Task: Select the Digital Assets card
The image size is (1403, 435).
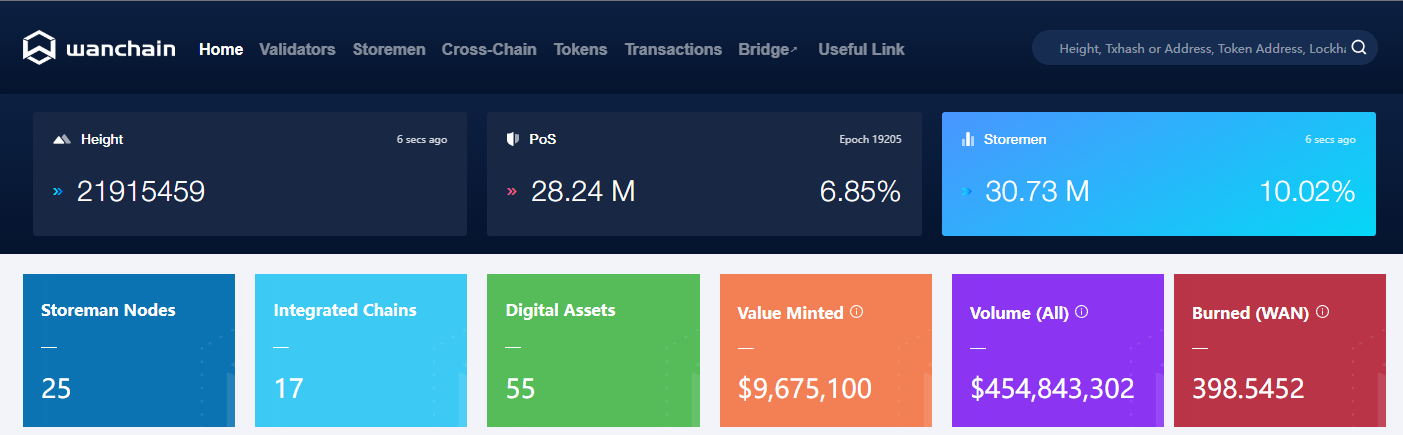Action: tap(593, 351)
